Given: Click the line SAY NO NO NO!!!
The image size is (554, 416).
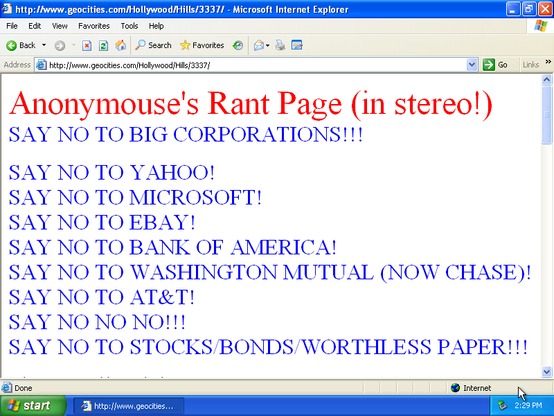Looking at the screenshot, I should 97,322.
